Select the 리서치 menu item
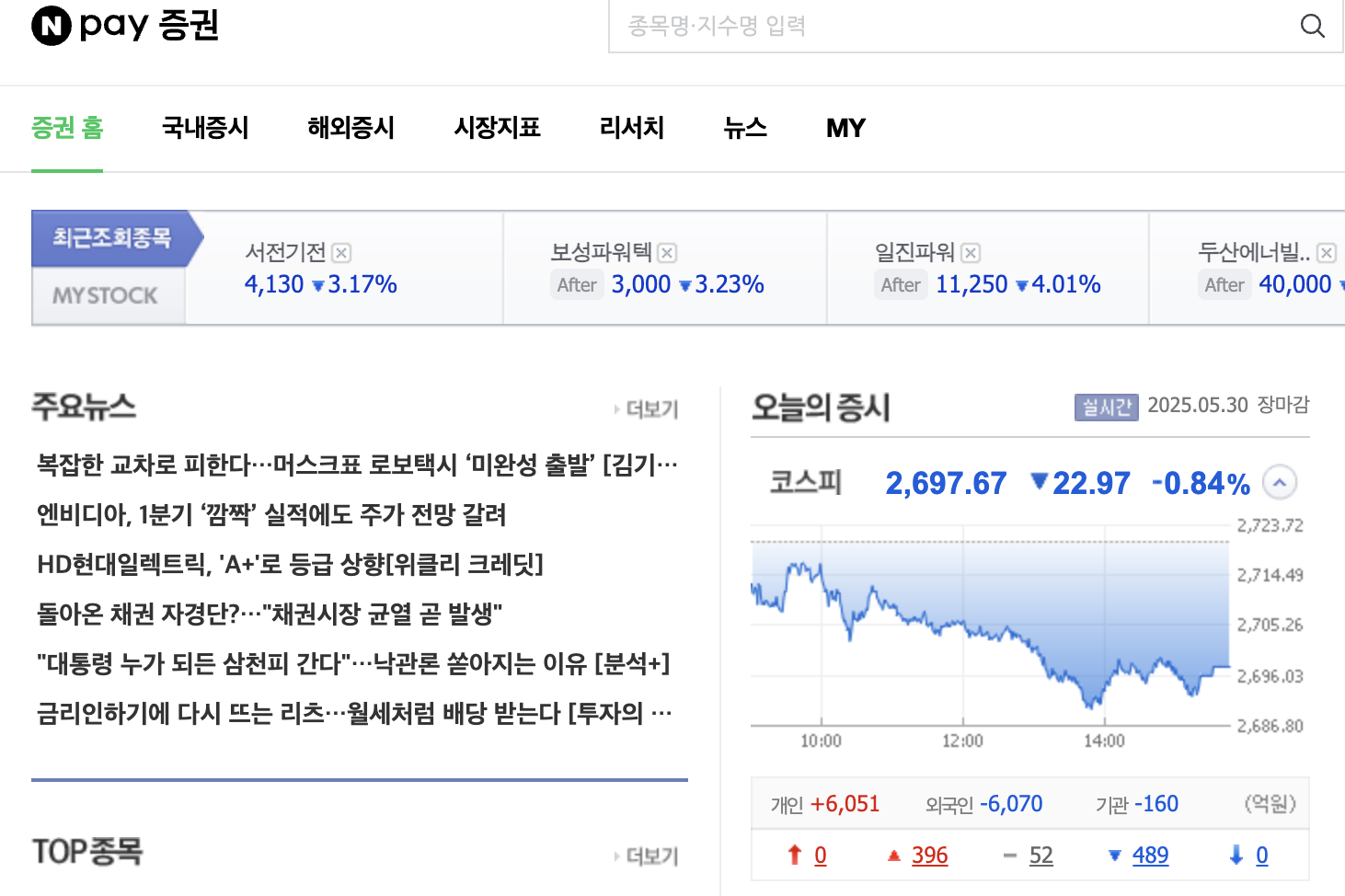Image resolution: width=1345 pixels, height=896 pixels. (630, 128)
